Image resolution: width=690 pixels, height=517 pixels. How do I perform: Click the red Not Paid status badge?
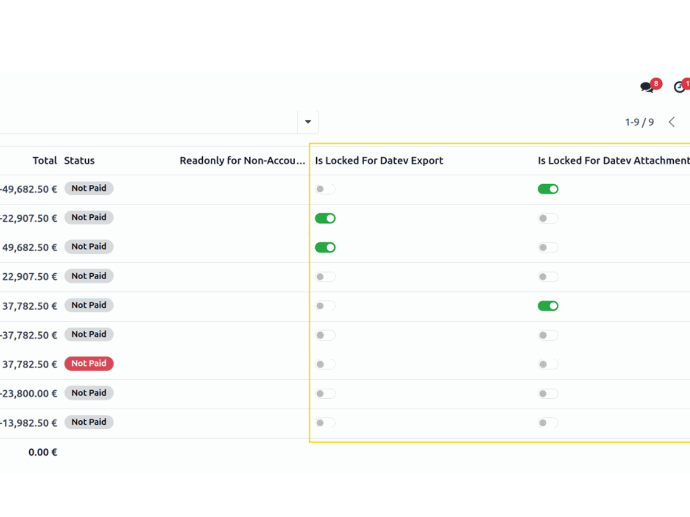(89, 363)
